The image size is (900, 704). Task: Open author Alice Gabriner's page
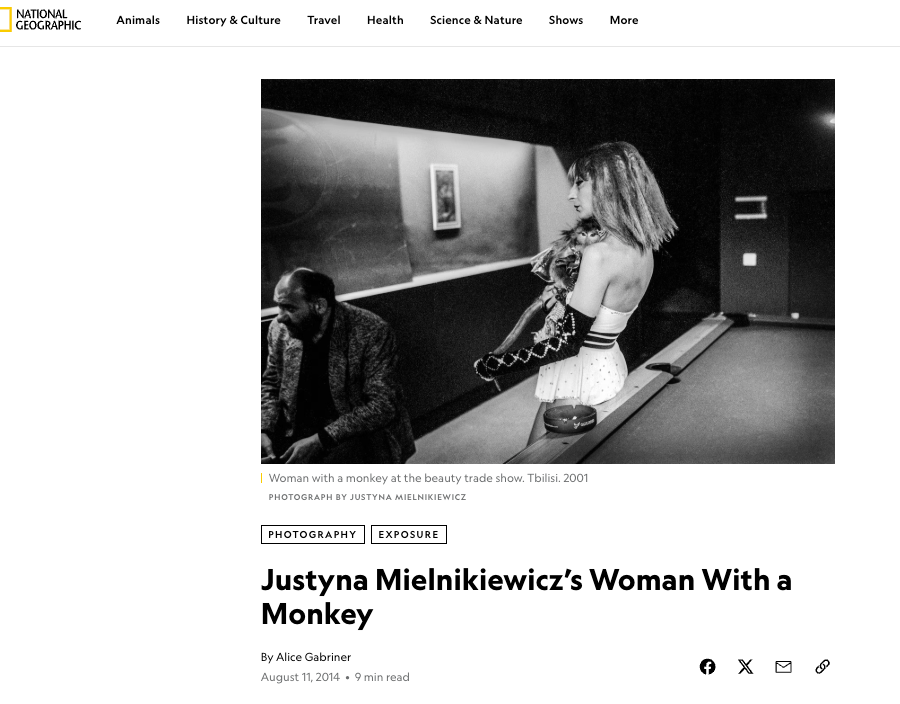[313, 657]
